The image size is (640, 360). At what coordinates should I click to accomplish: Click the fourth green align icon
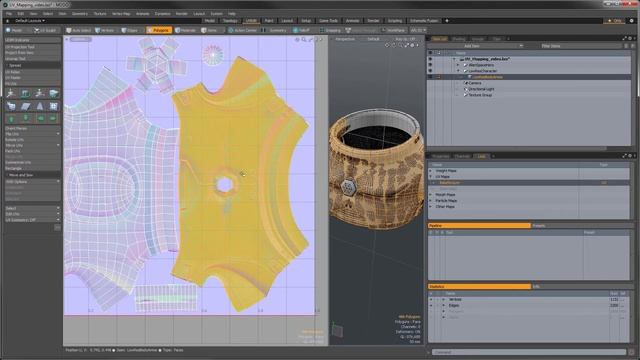point(53,118)
